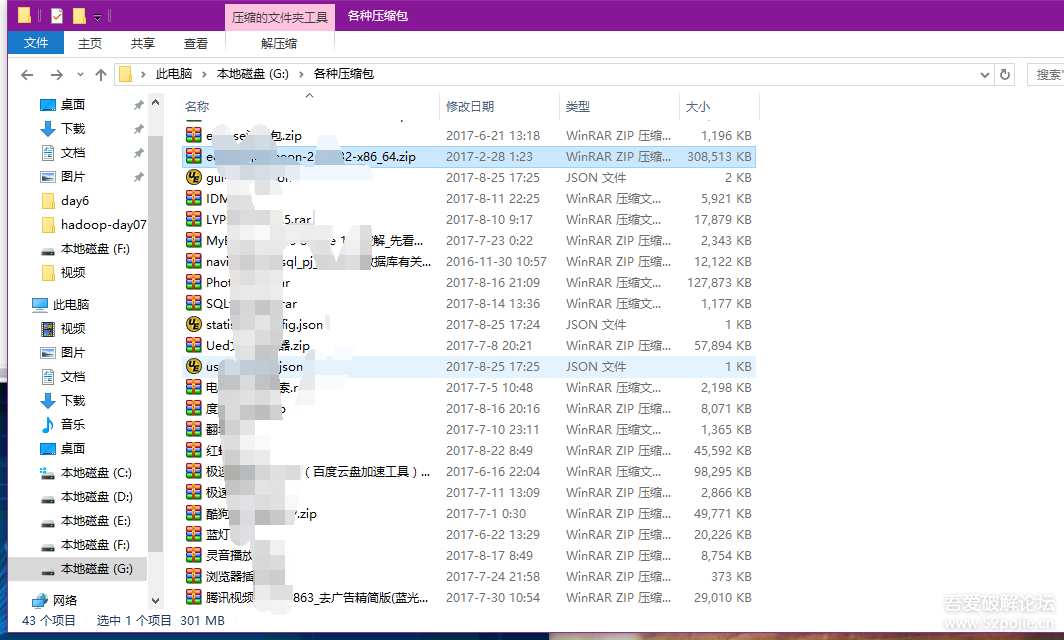Viewport: 1064px width, 640px height.
Task: Open the recent locations dropdown arrow
Action: [80, 74]
